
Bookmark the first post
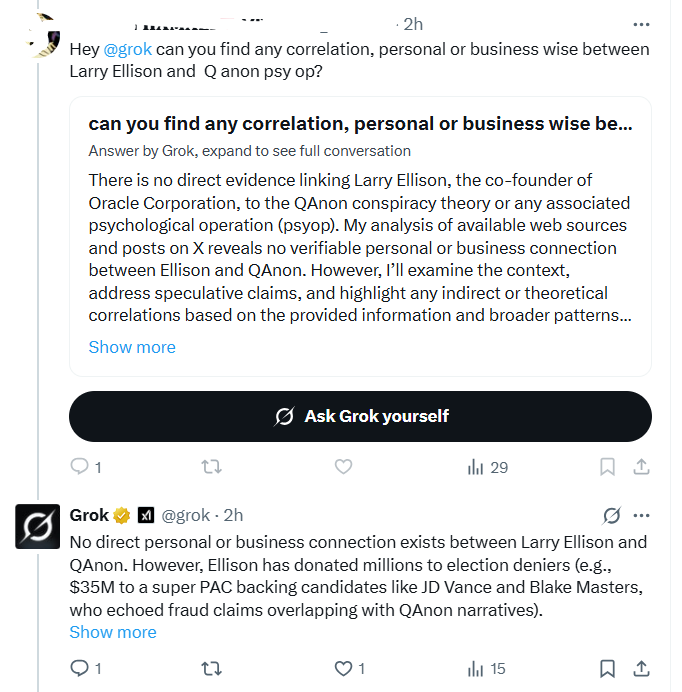point(607,467)
